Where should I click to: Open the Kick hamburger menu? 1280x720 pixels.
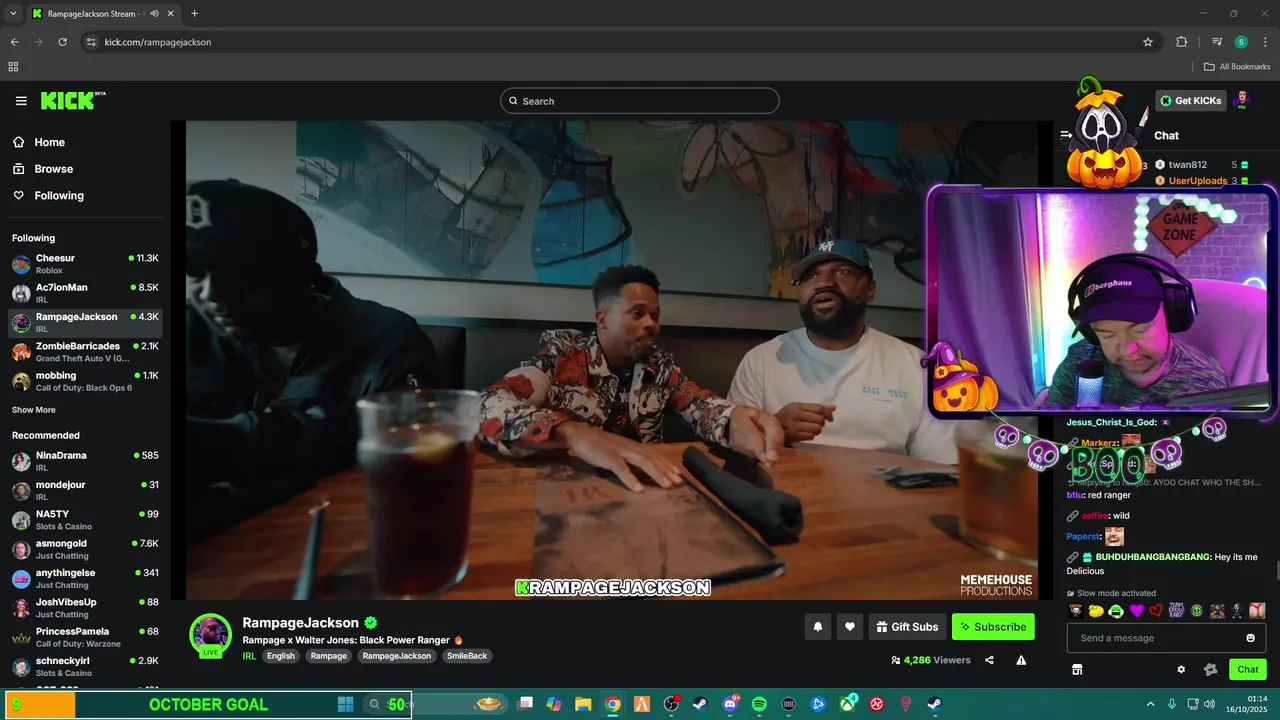[x=21, y=101]
